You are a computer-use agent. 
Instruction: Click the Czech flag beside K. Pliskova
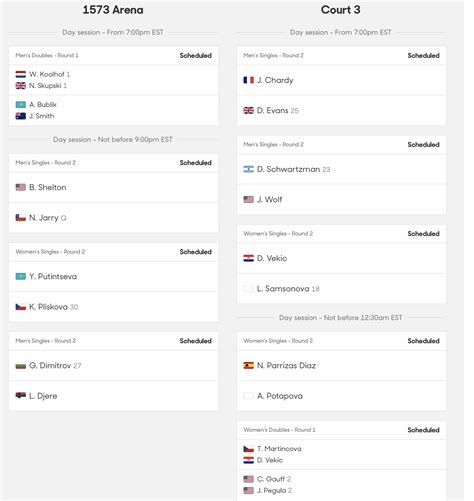[21, 307]
